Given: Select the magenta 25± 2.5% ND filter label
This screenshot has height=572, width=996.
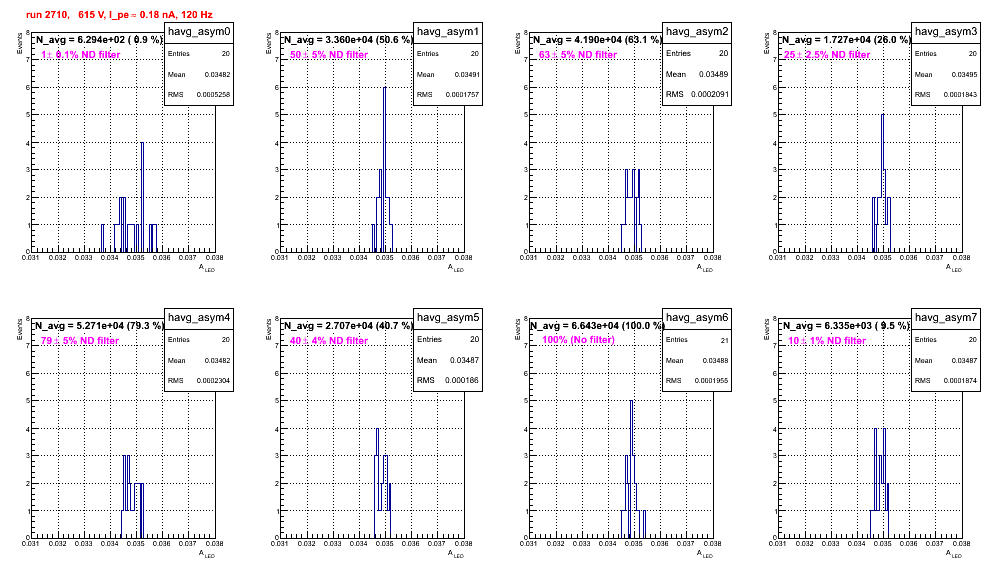Looking at the screenshot, I should click(x=827, y=55).
